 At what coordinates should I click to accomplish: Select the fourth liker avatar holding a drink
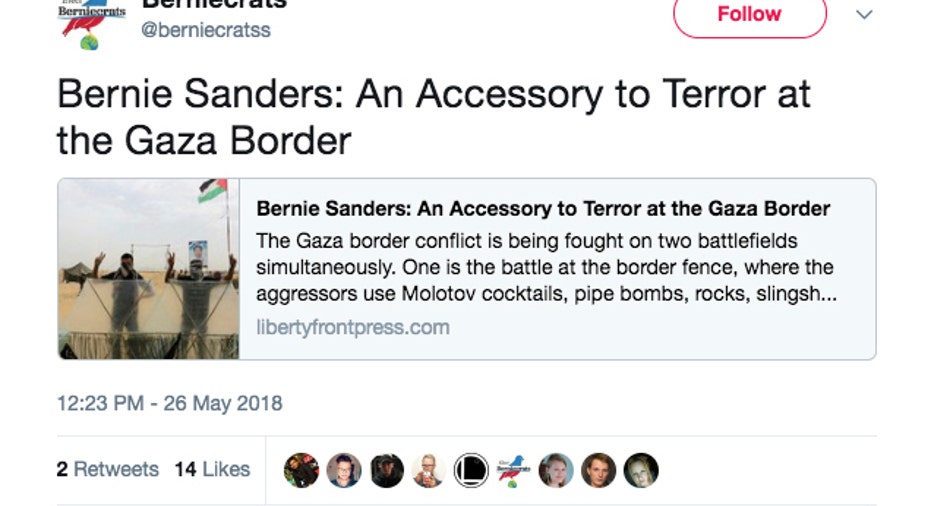[429, 470]
